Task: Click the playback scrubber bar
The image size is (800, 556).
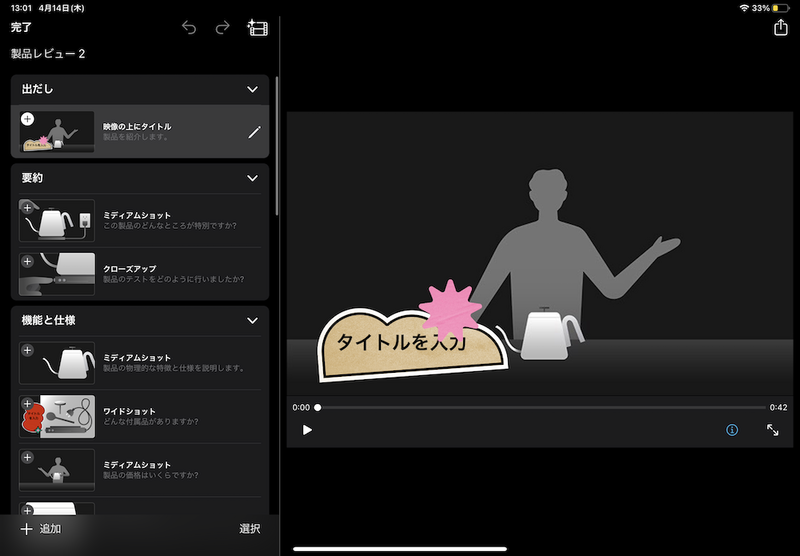Action: pos(540,408)
